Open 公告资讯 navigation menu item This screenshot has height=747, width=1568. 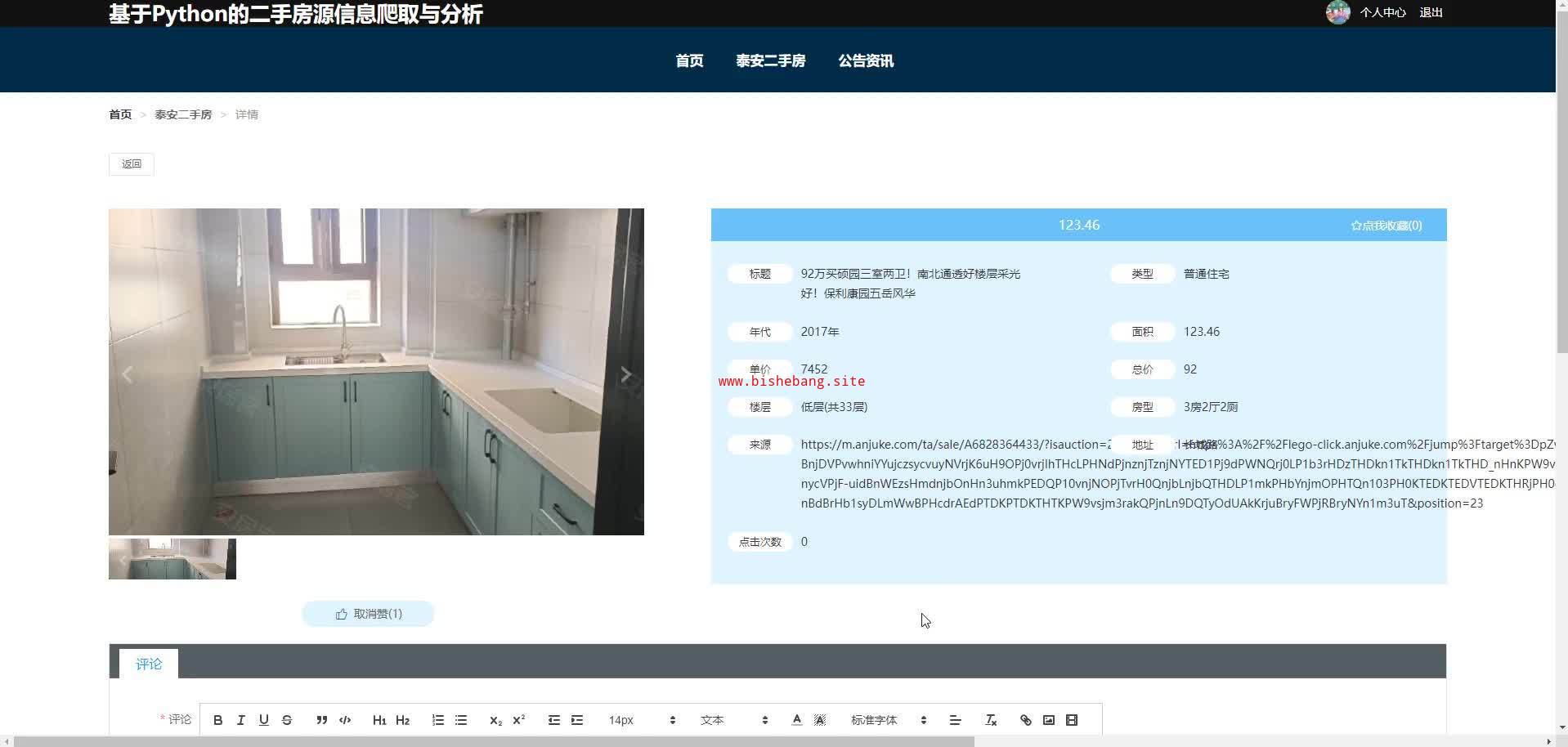[865, 60]
